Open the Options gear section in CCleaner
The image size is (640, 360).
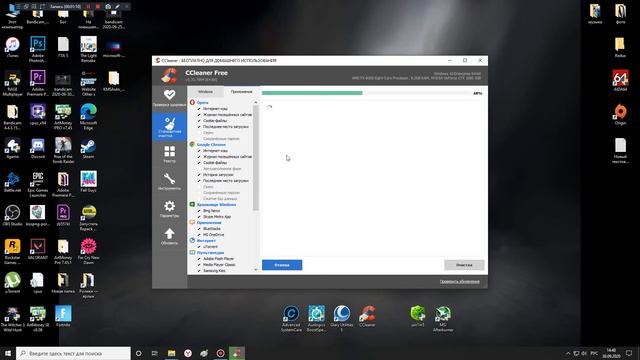169,208
